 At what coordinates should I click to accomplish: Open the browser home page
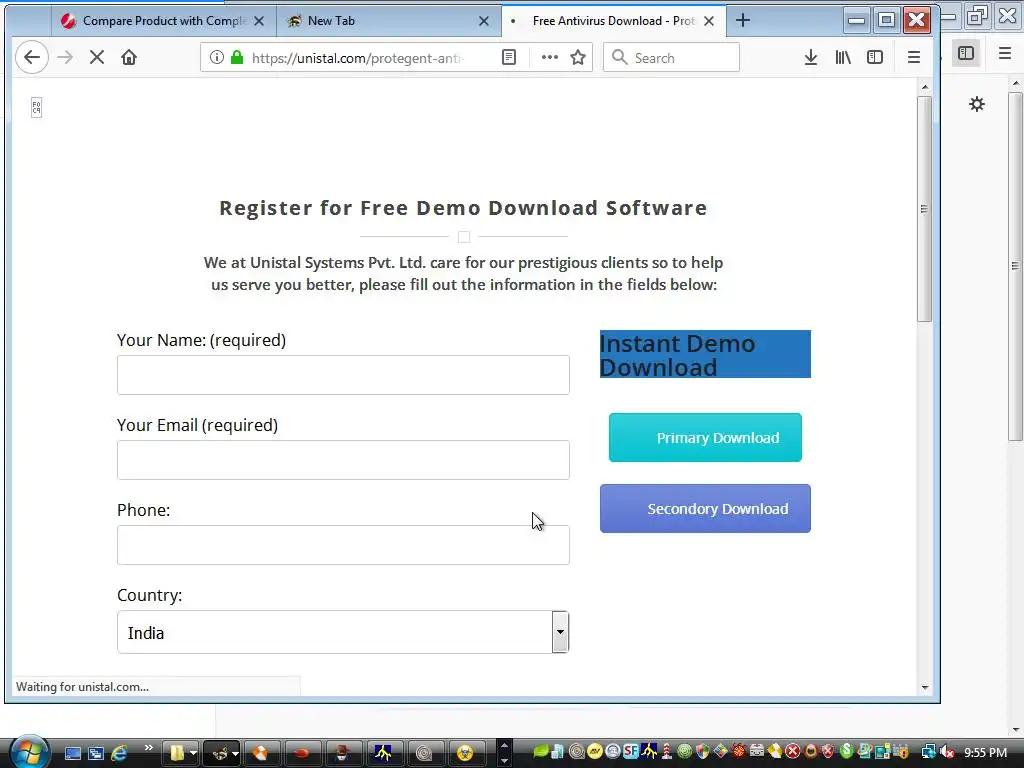pyautogui.click(x=129, y=57)
